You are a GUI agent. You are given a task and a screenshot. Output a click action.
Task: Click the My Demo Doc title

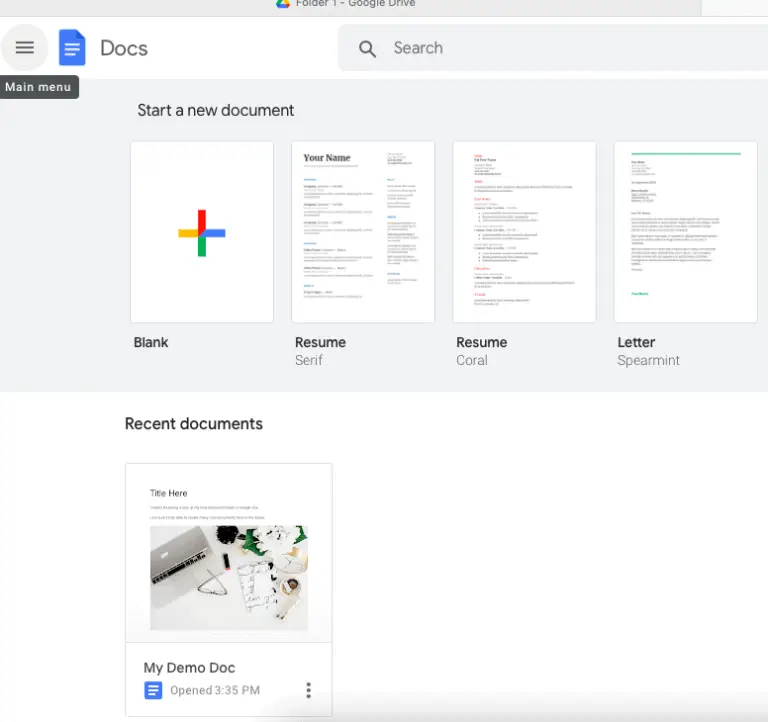tap(189, 667)
